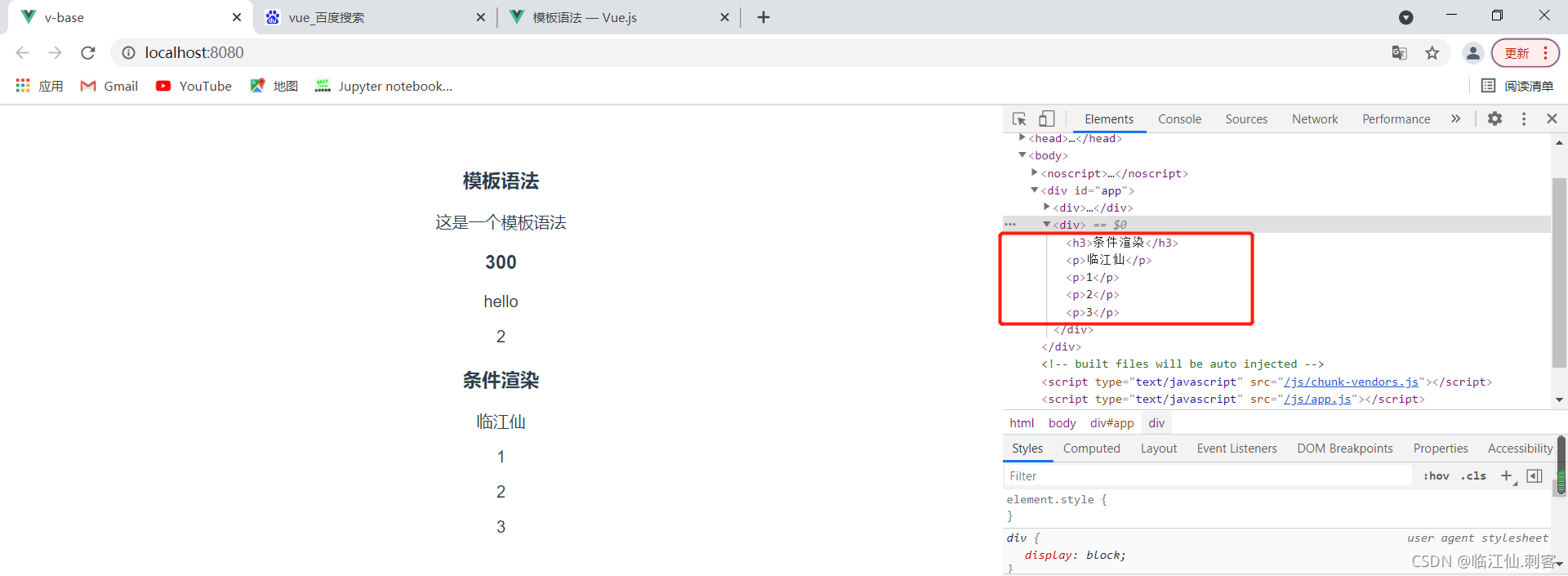Image resolution: width=1568 pixels, height=576 pixels.
Task: Switch to the 模板语法 — Vue.js tab
Action: [618, 17]
